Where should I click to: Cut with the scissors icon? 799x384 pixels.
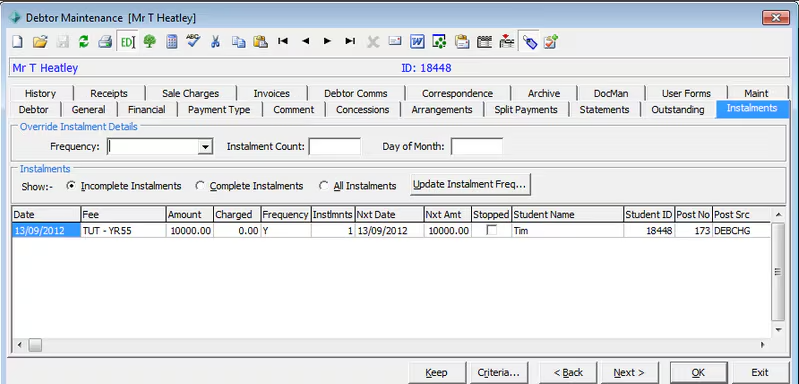point(215,42)
